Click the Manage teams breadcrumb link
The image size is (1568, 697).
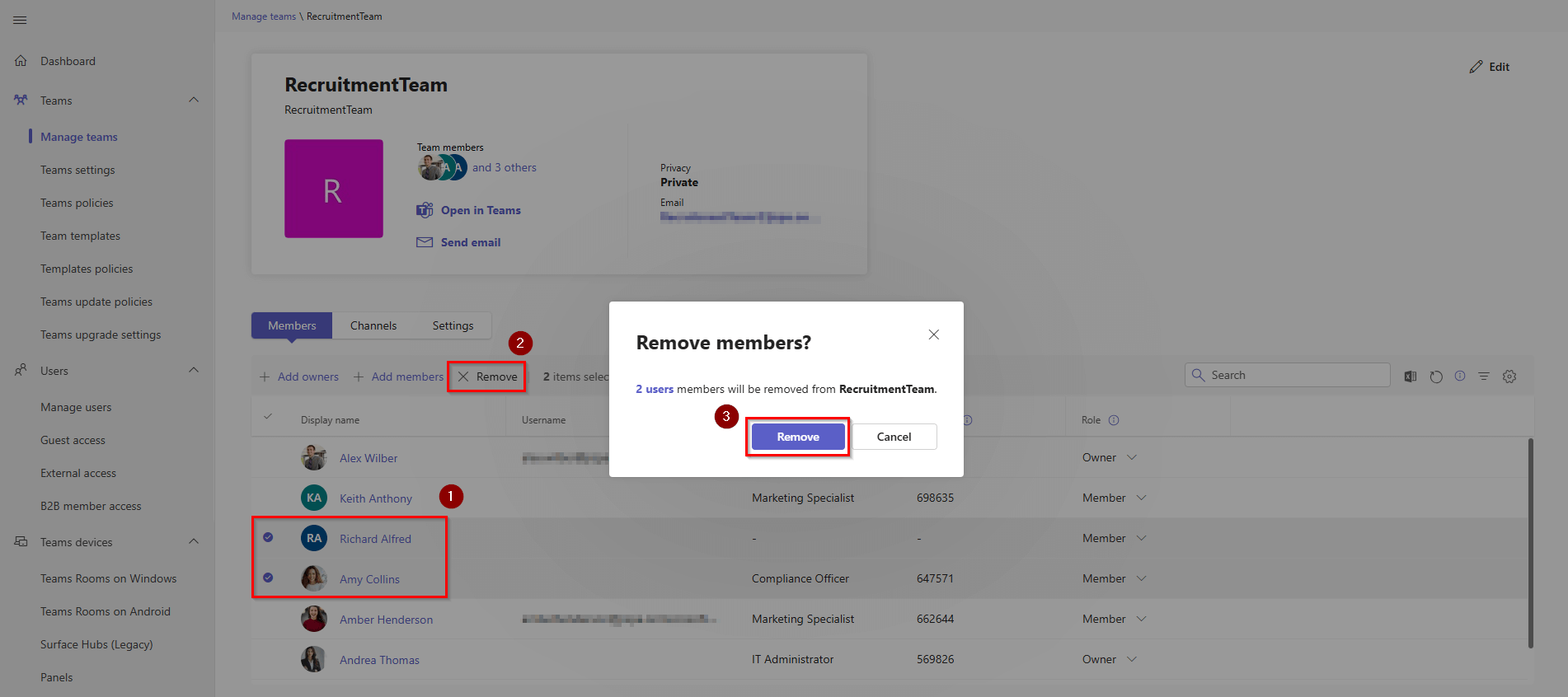(x=264, y=16)
